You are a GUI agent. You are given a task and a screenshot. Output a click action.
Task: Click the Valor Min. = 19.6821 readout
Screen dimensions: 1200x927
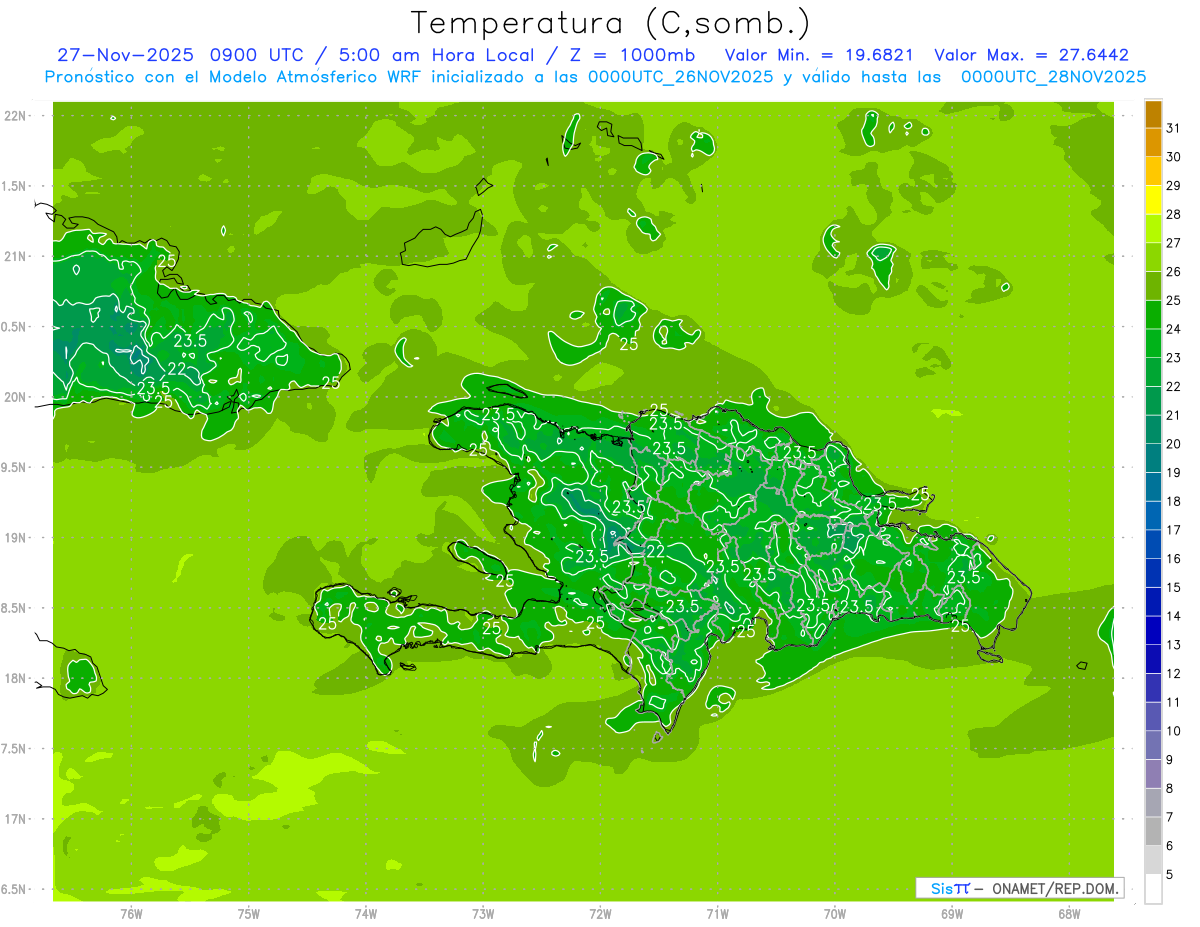click(x=819, y=55)
